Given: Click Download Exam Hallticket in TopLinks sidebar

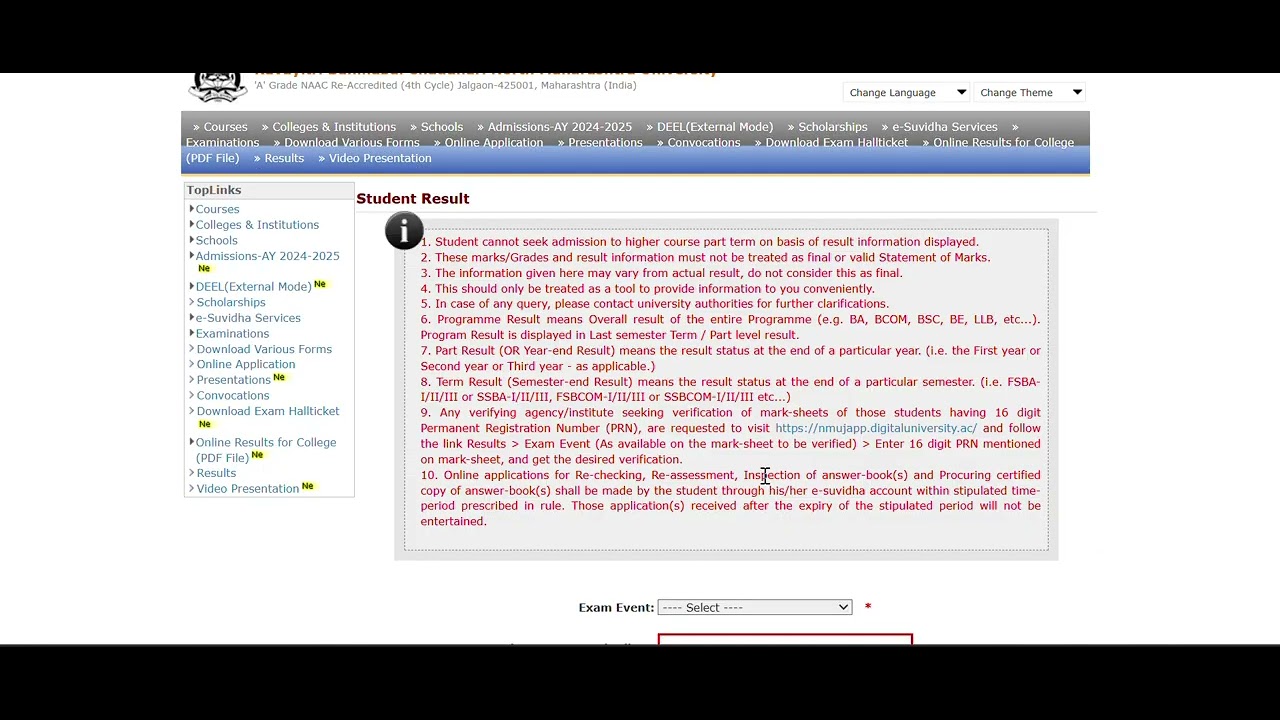Looking at the screenshot, I should [x=268, y=411].
